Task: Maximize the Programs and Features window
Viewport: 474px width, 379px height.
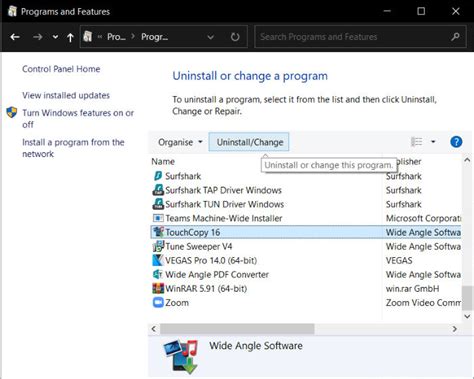Action: (421, 11)
